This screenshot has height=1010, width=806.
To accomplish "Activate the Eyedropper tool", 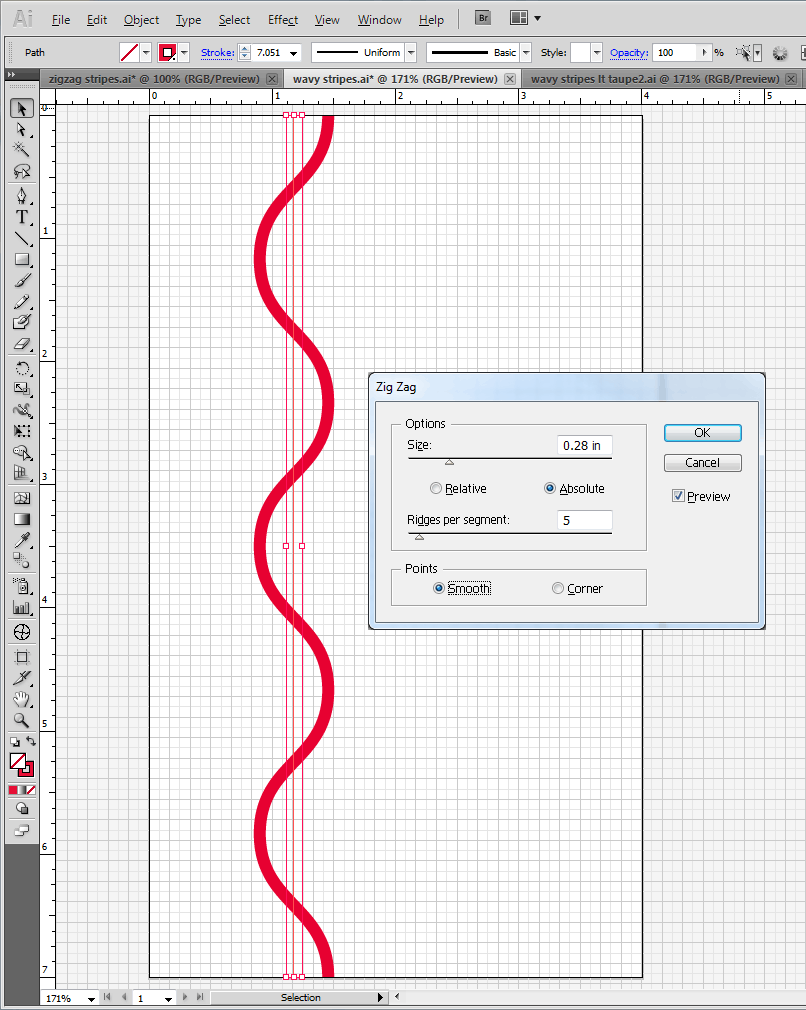I will [x=21, y=541].
